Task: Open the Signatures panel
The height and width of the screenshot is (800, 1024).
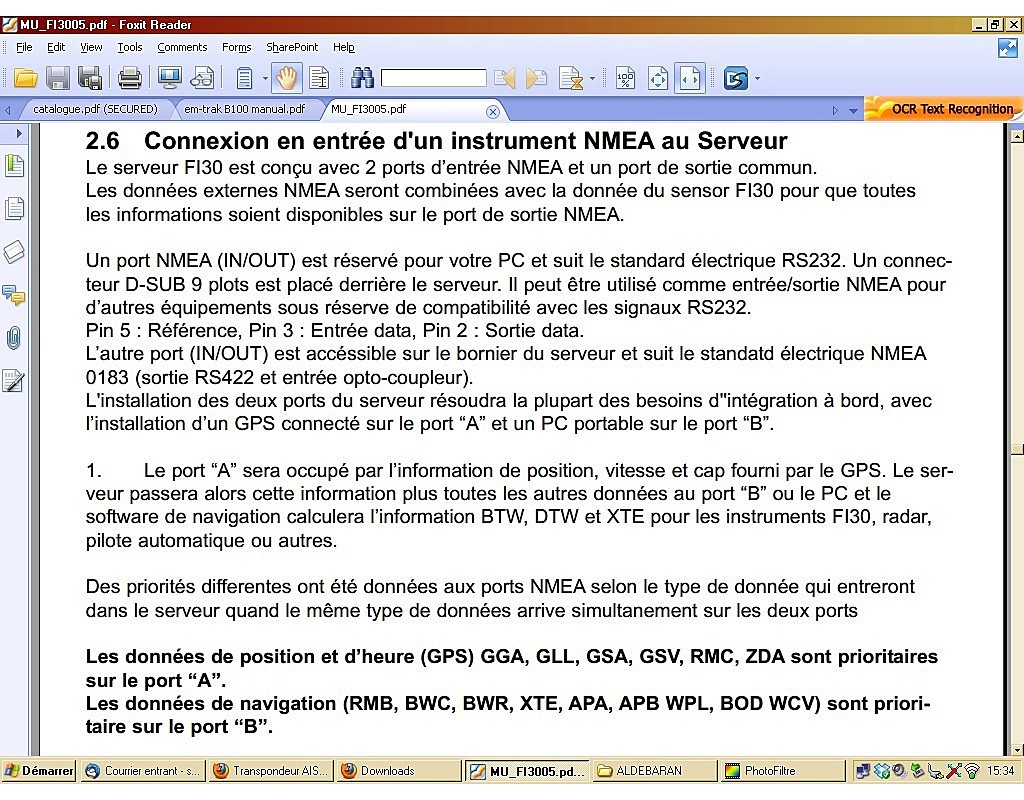Action: (14, 381)
